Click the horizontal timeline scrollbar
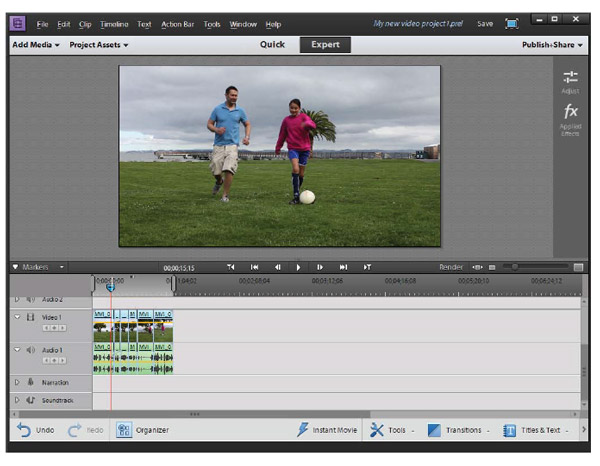Image resolution: width=600 pixels, height=466 pixels. pos(194,414)
